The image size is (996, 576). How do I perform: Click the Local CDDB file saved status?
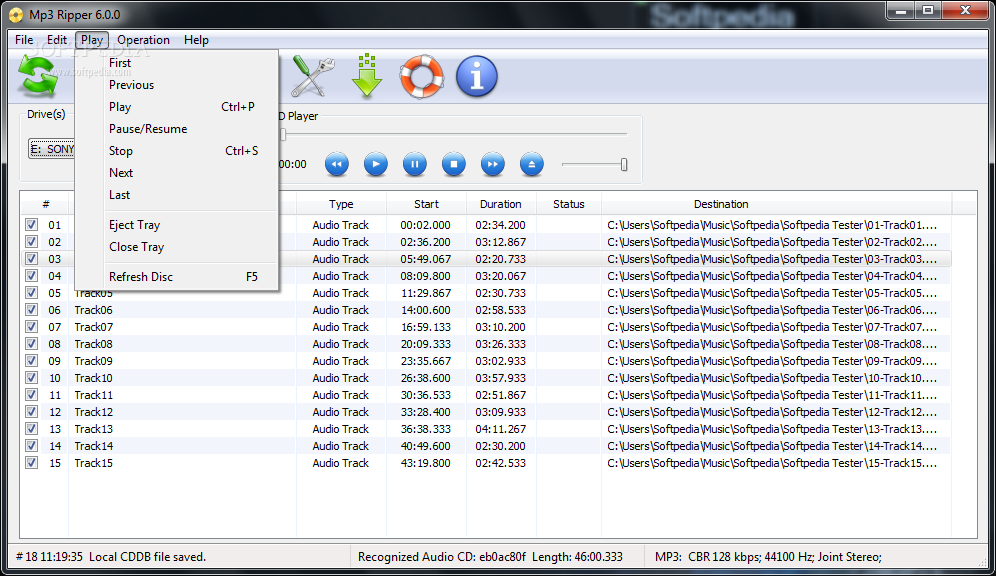(x=147, y=557)
